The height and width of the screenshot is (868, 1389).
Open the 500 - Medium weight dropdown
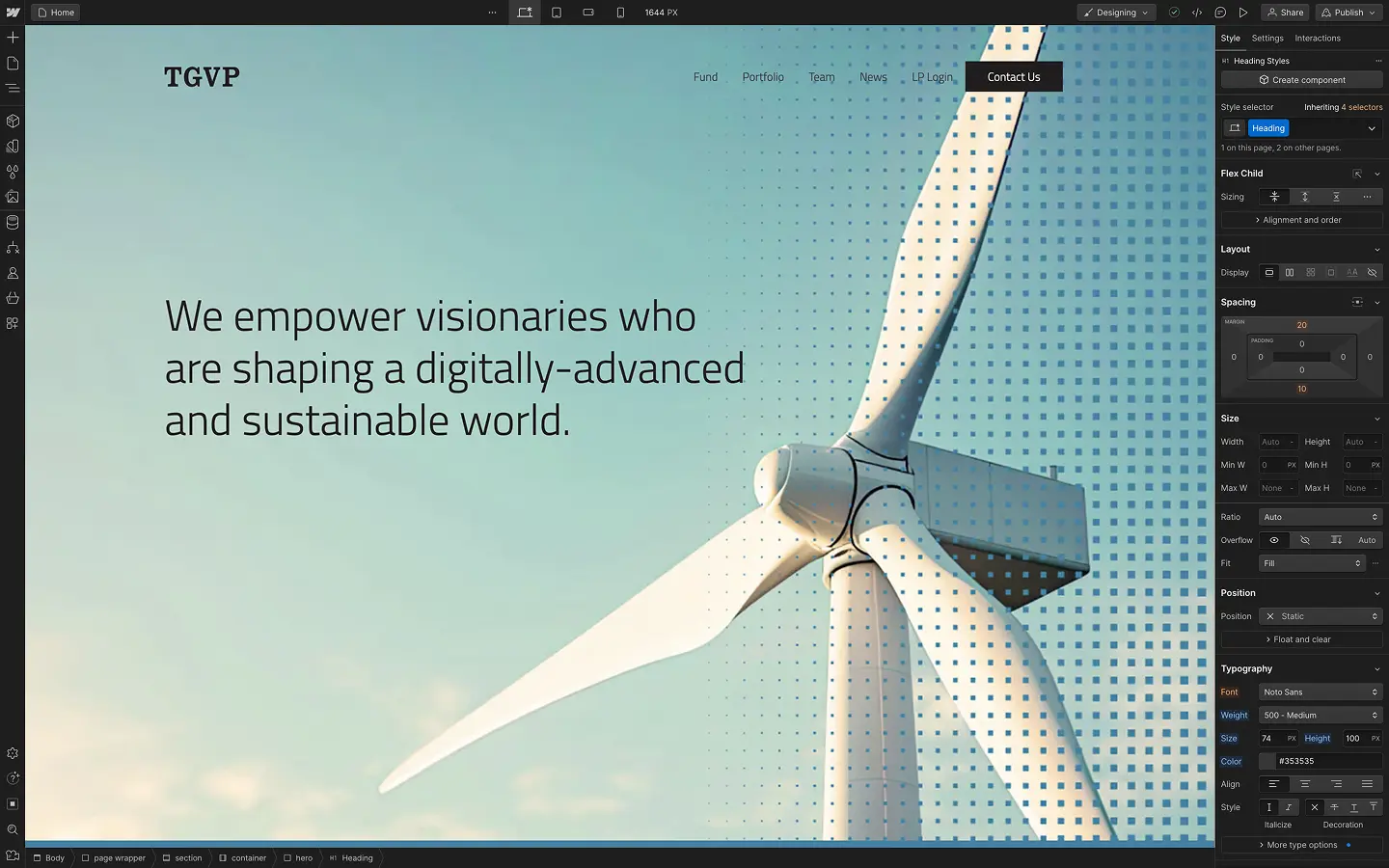point(1321,716)
